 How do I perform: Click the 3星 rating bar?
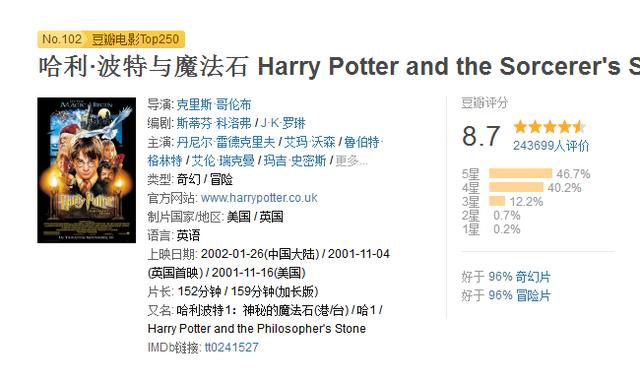pos(497,201)
